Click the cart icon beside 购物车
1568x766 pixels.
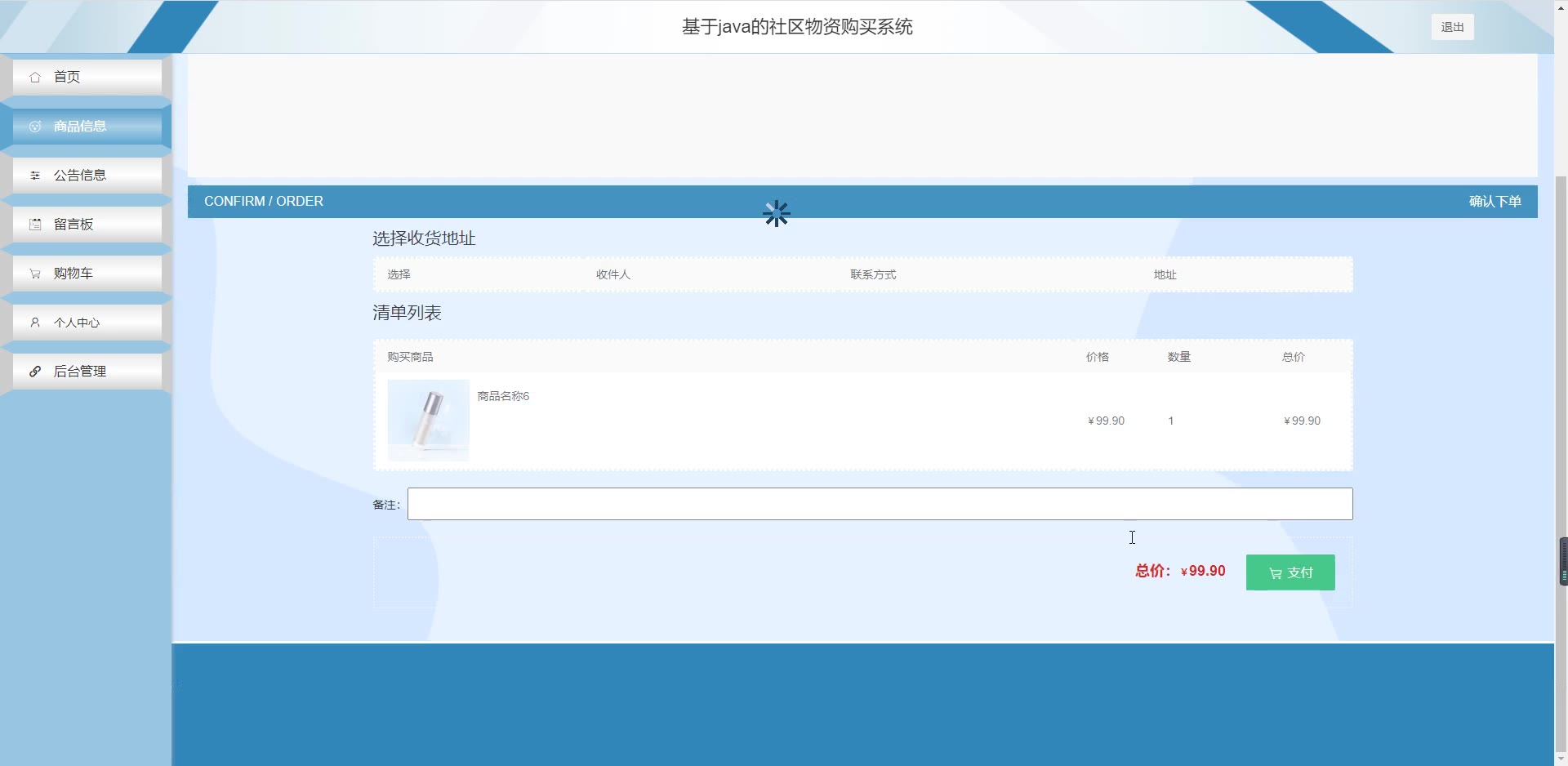(x=35, y=274)
